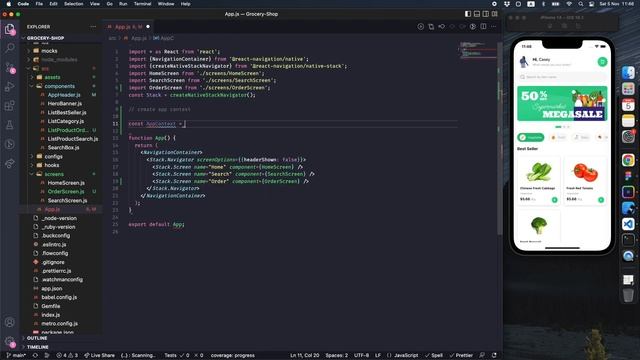
Task: Click the errors and warnings count in status bar
Action: pyautogui.click(x=68, y=356)
